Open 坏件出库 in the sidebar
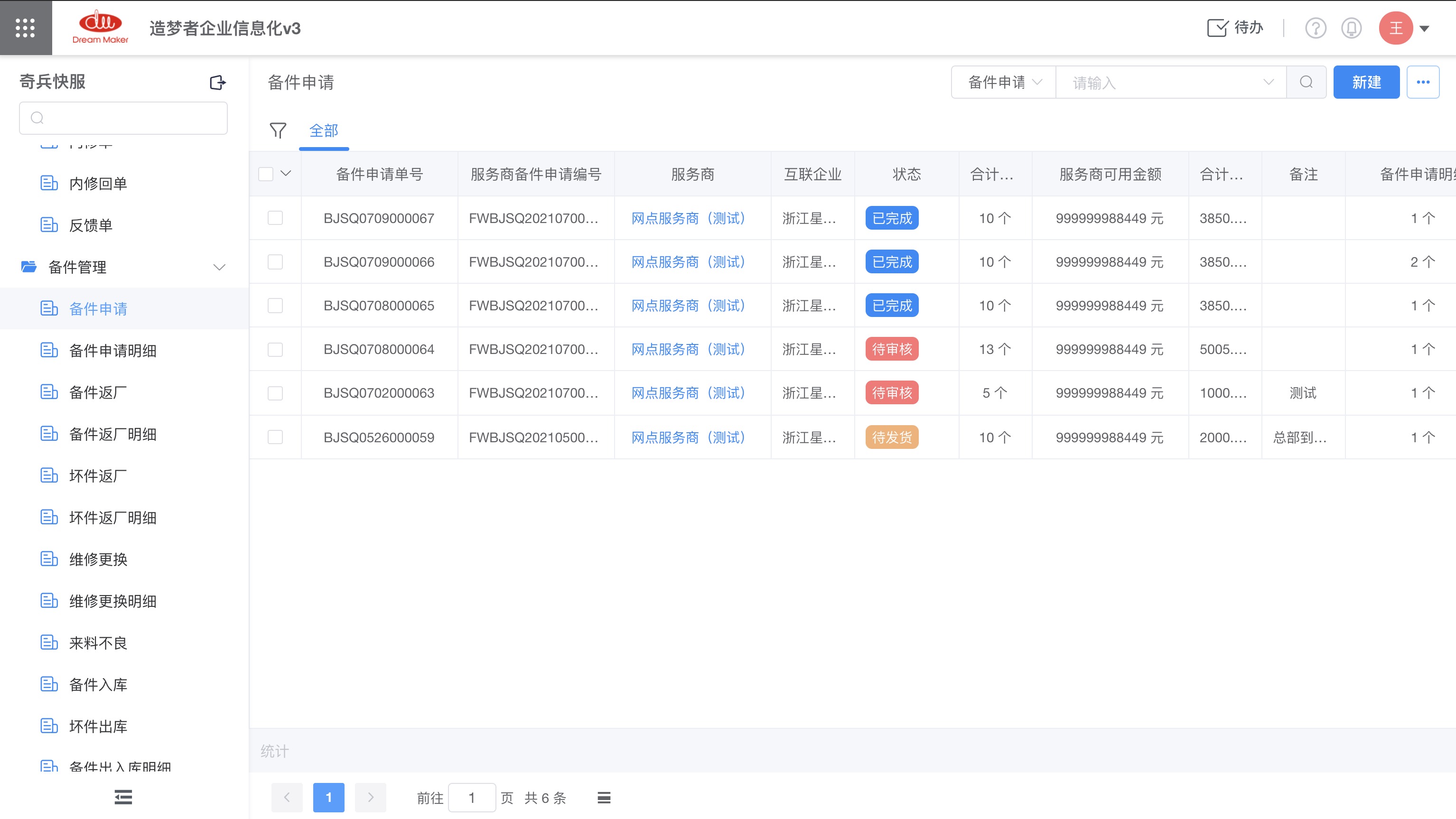Viewport: 1456px width, 819px height. 98,727
